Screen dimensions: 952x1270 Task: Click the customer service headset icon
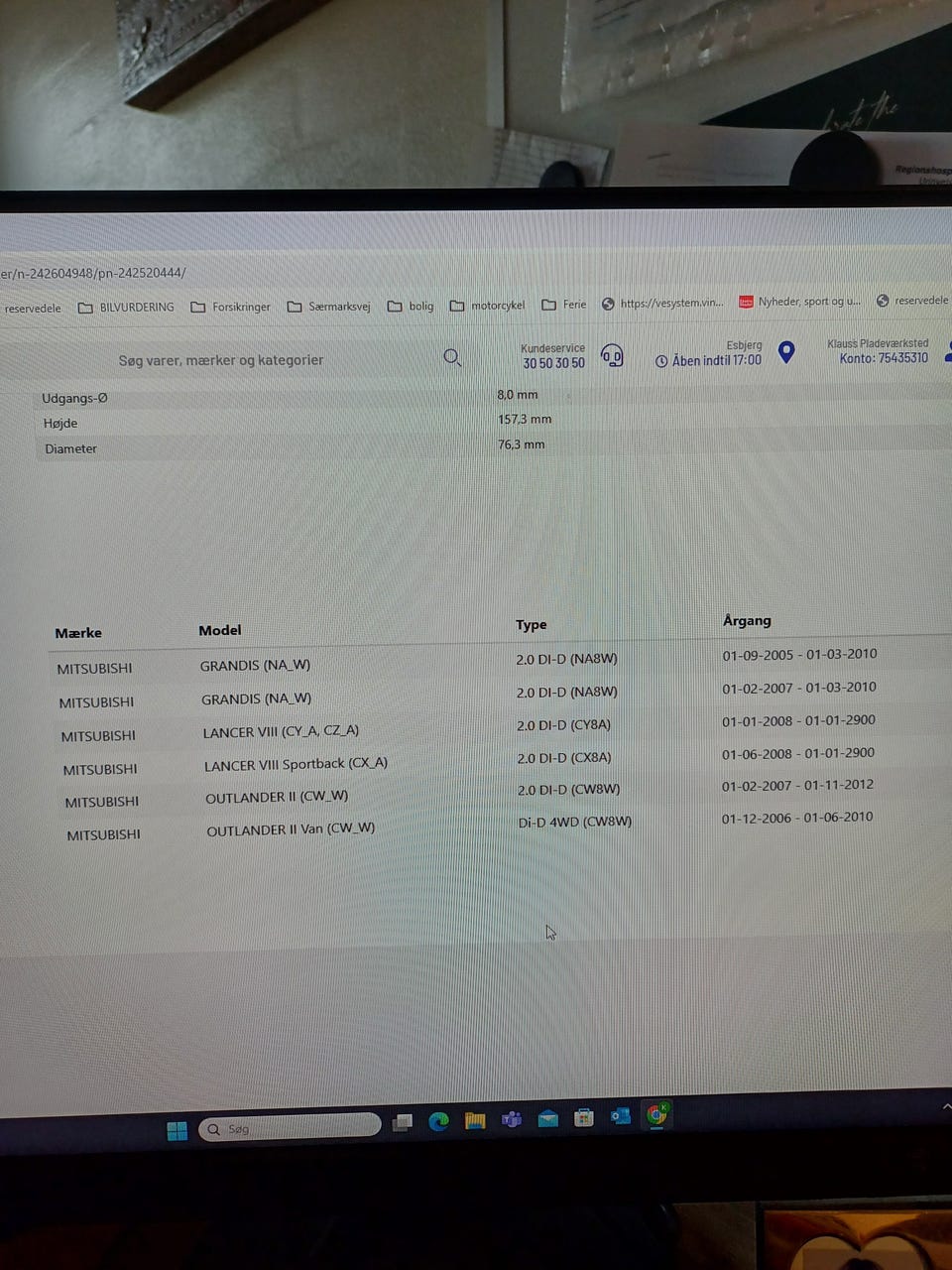(612, 356)
